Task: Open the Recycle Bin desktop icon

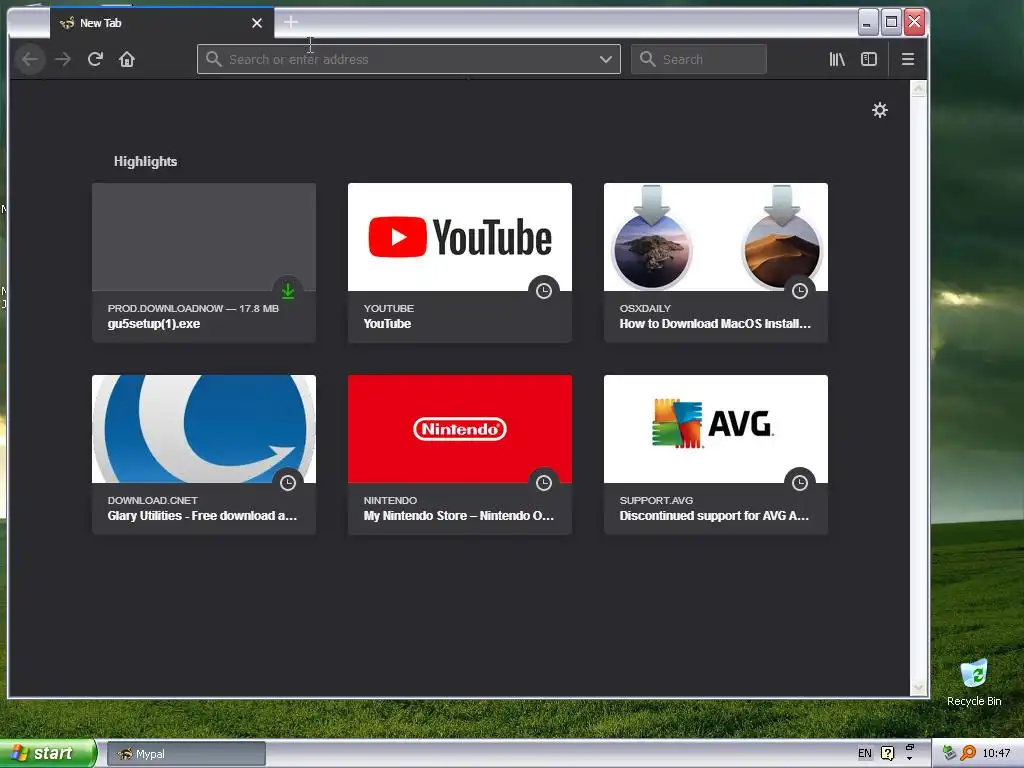Action: click(x=974, y=683)
